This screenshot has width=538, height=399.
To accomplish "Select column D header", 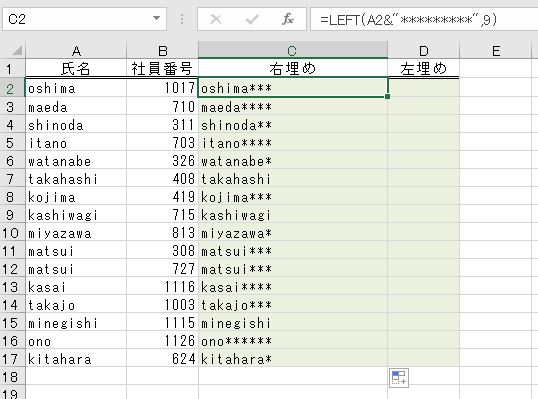I will 423,50.
